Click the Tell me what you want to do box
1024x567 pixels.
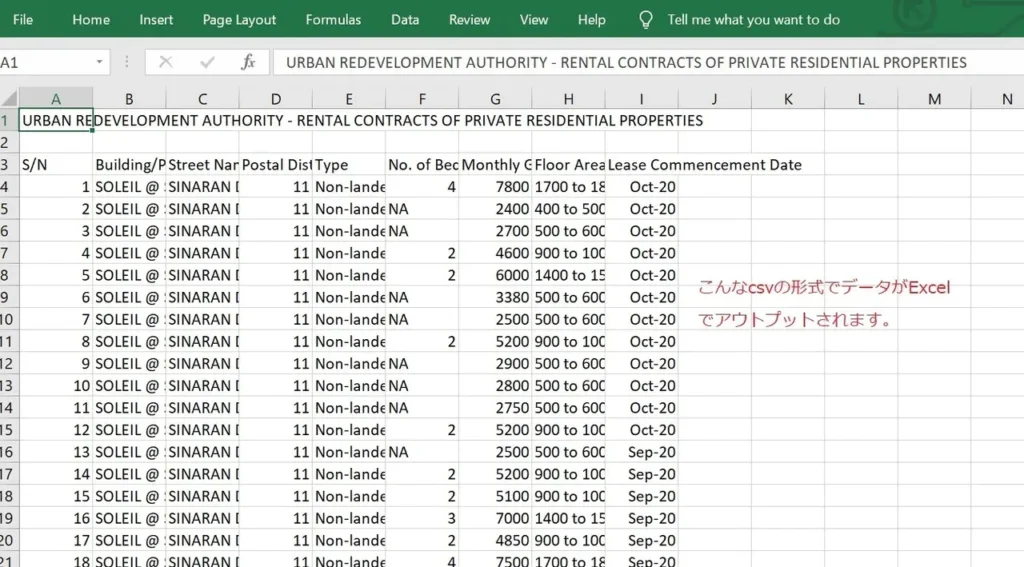753,20
